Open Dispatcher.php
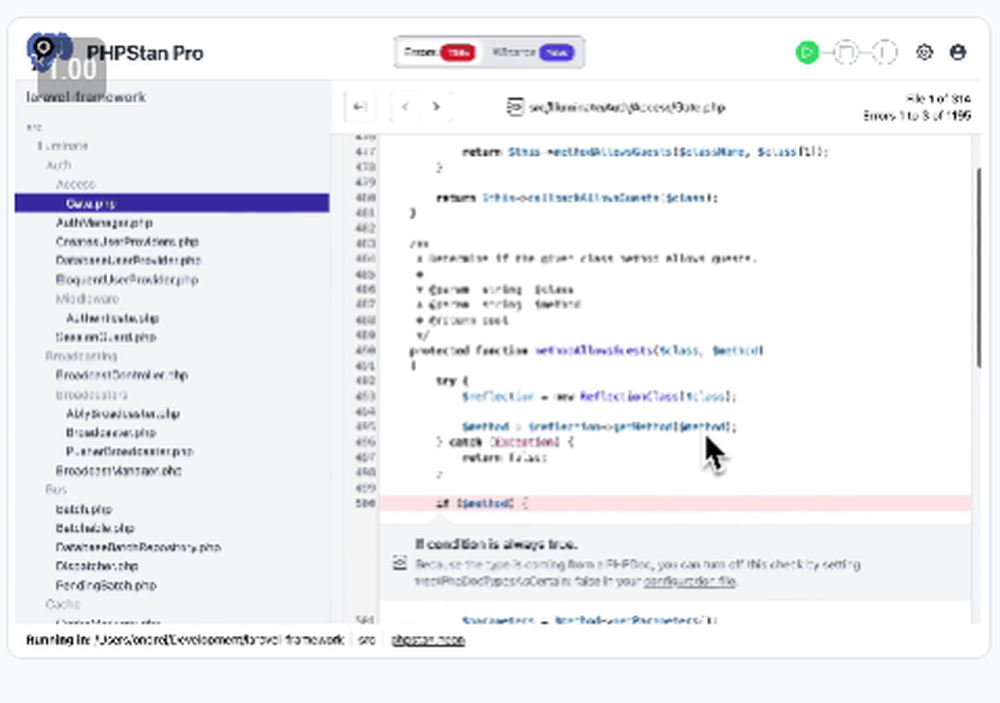The image size is (1000, 703). pos(97,566)
